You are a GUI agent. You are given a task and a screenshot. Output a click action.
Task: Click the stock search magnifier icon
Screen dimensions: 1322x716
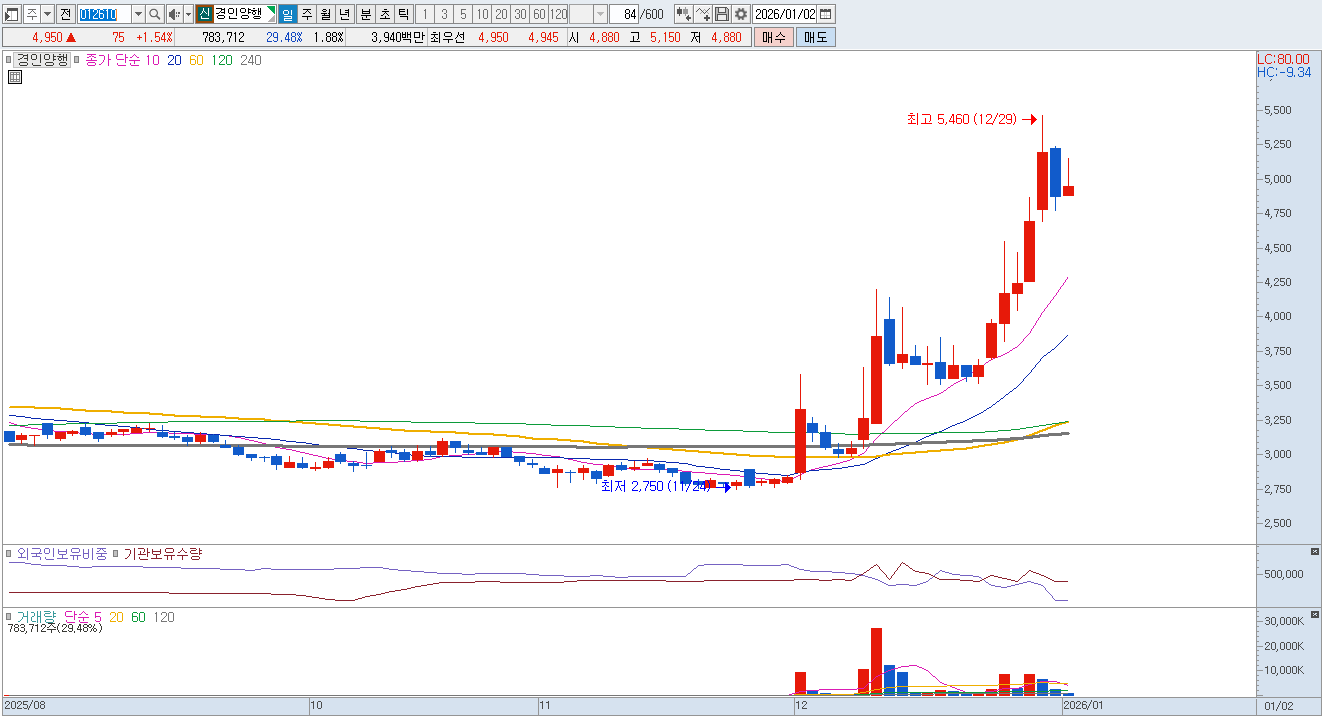point(156,14)
